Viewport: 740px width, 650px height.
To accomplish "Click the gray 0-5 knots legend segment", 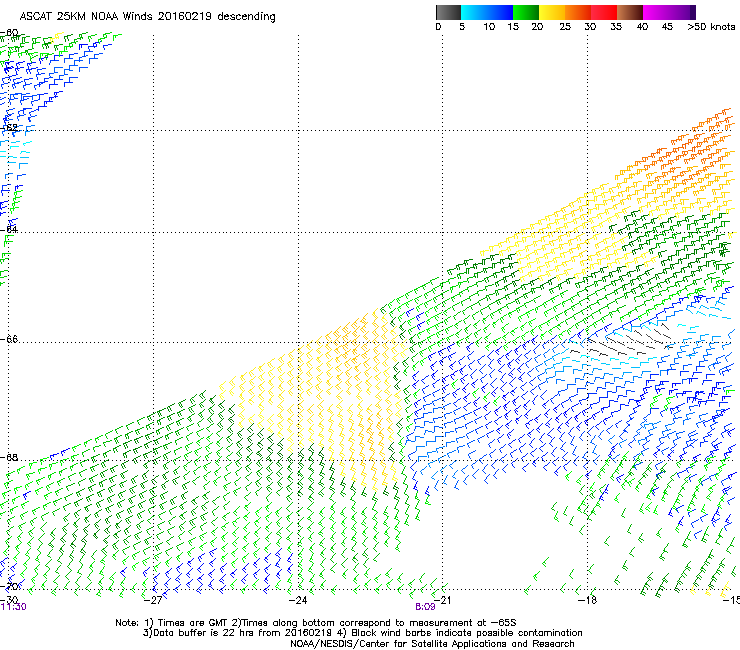I will click(448, 12).
